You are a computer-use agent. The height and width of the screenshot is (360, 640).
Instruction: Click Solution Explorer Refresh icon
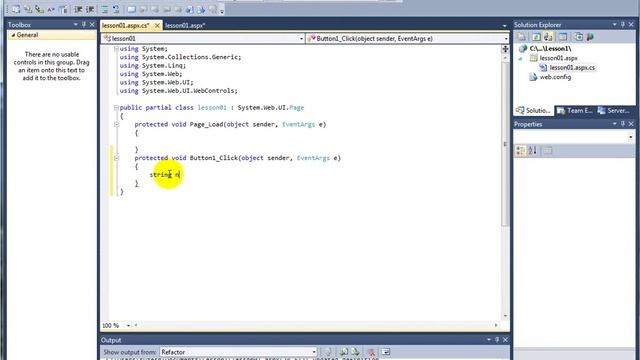[x=536, y=37]
